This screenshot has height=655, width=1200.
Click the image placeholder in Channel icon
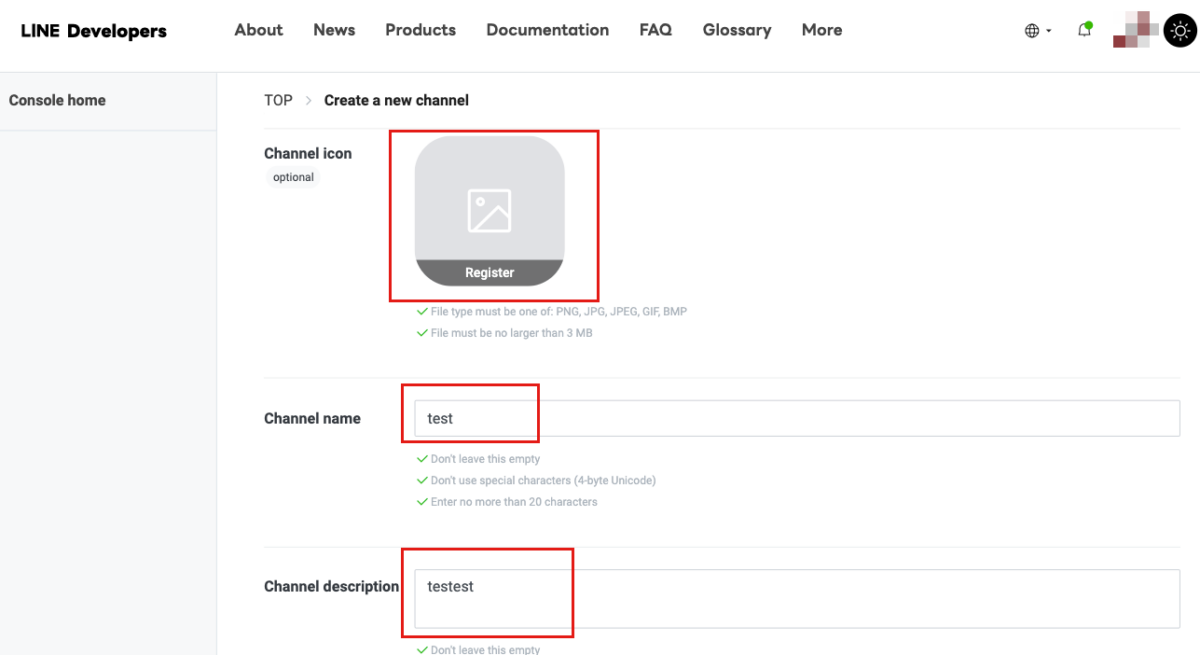pos(489,211)
